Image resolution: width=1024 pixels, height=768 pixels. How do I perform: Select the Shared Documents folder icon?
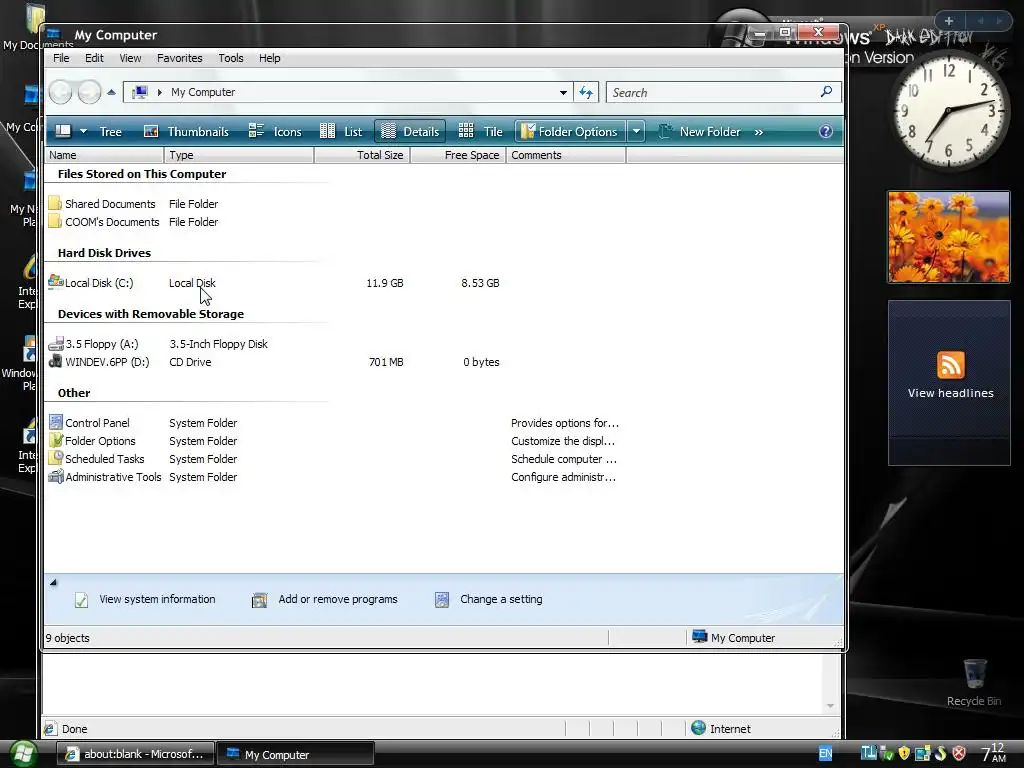[x=56, y=204]
